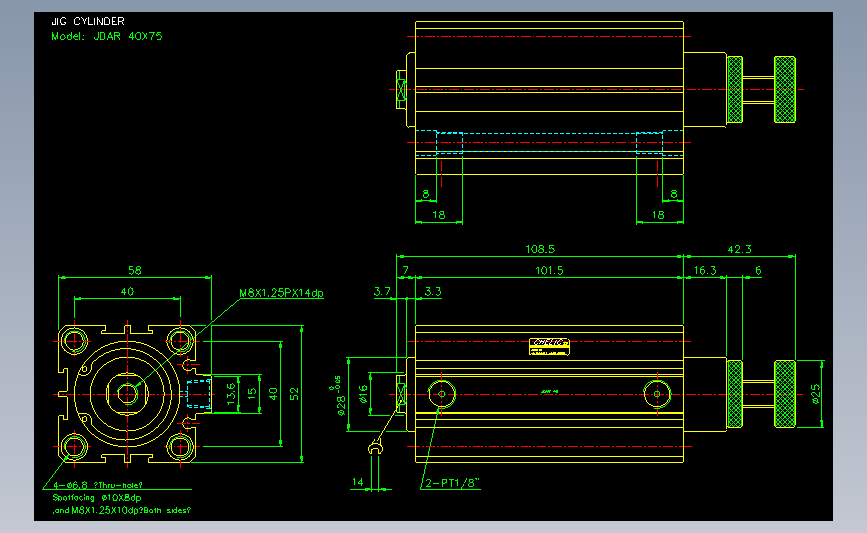
Task: Select the 6 dimension next to 16.3
Action: tap(758, 270)
